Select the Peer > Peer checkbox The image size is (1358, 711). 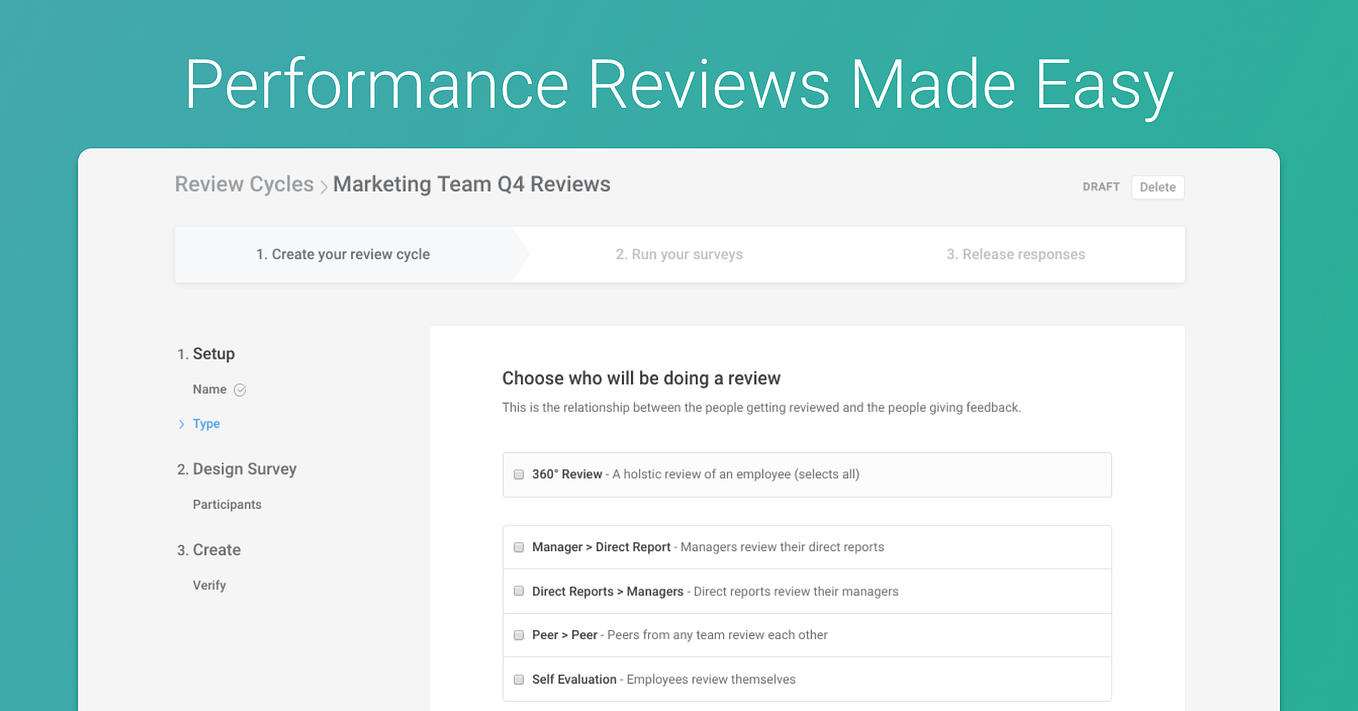[518, 635]
